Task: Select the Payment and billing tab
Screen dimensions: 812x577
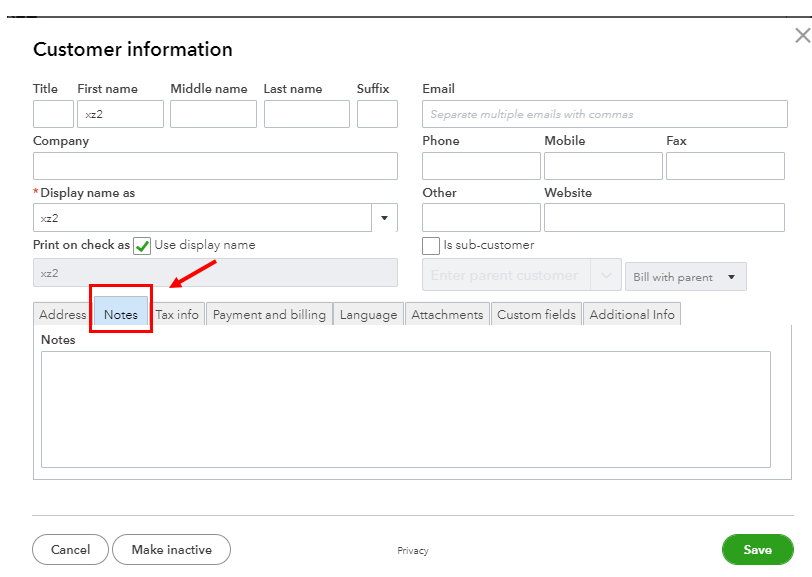Action: [269, 315]
